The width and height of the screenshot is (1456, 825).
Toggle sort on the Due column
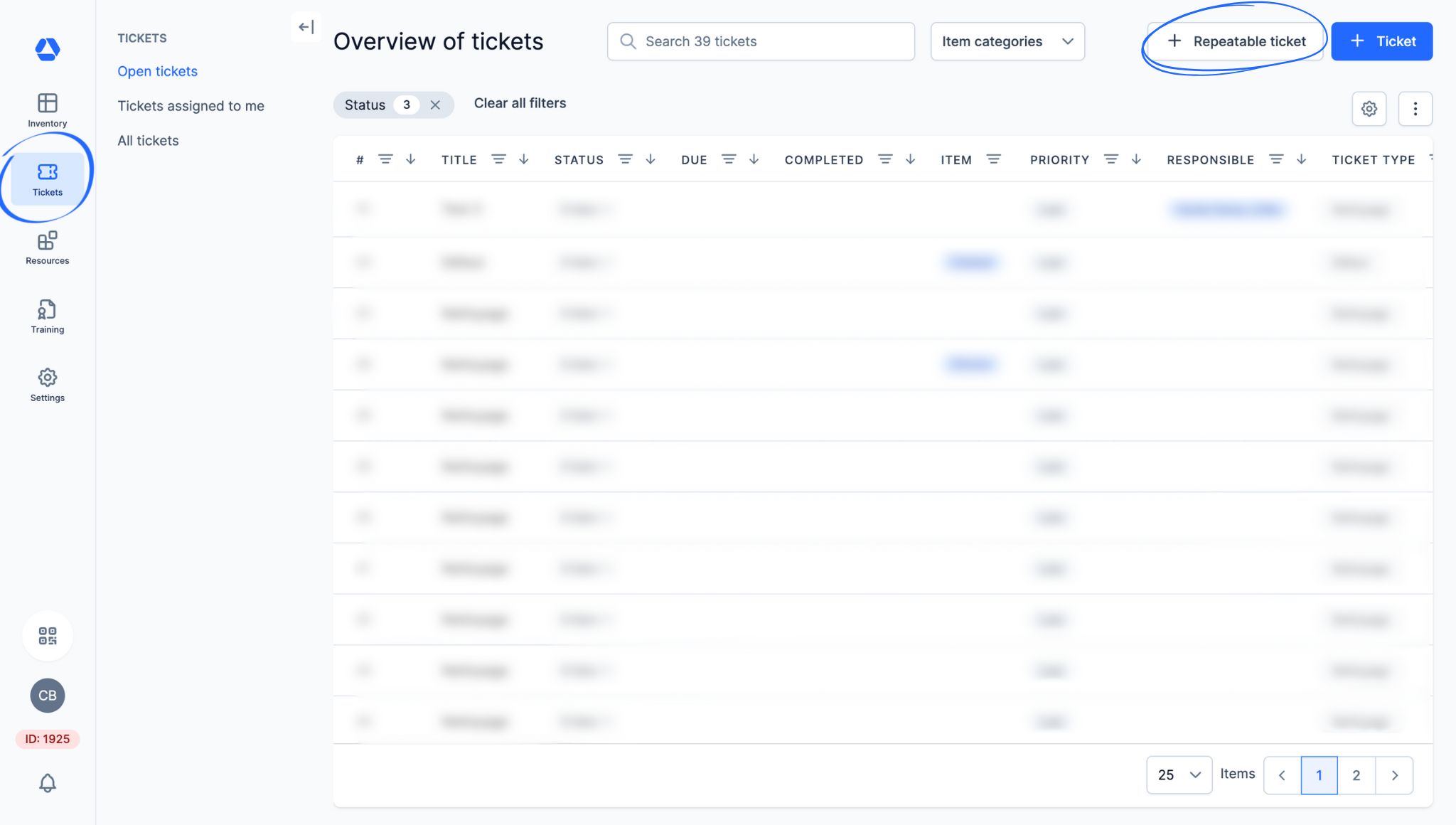coord(754,159)
